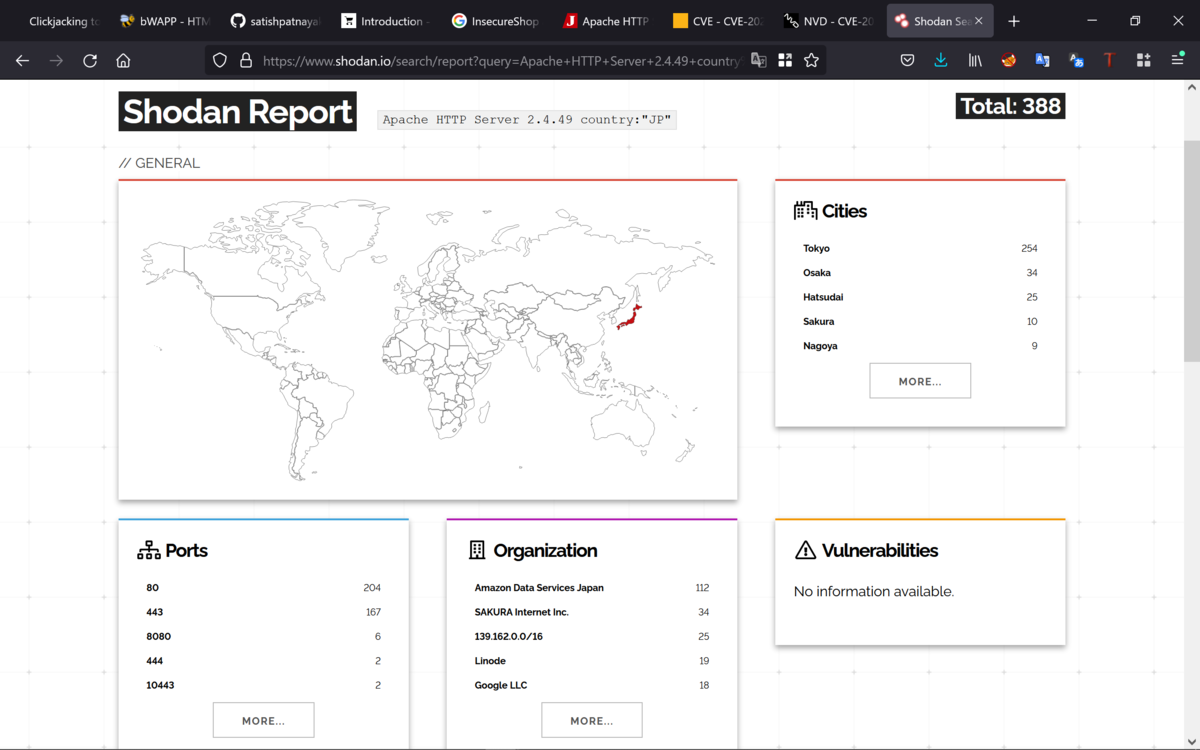1200x750 pixels.
Task: Open the downloads panel
Action: point(941,61)
